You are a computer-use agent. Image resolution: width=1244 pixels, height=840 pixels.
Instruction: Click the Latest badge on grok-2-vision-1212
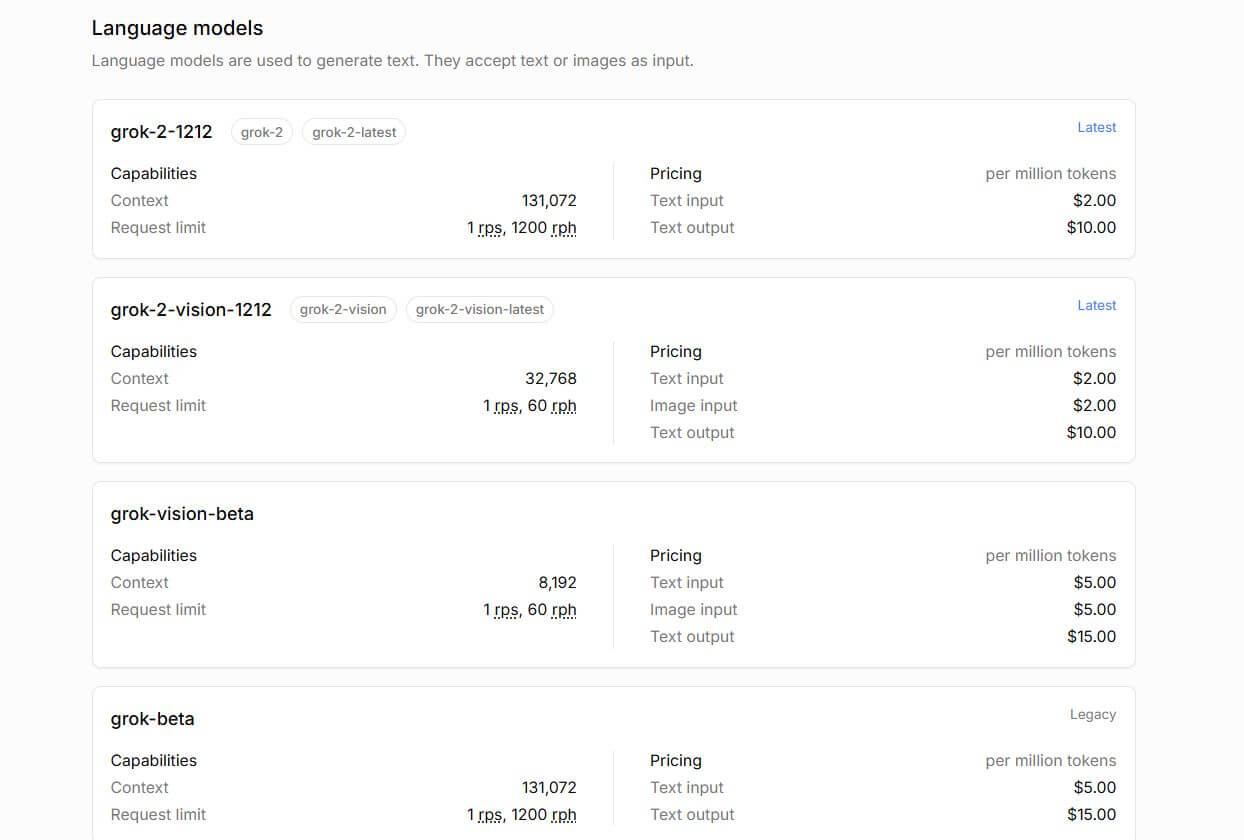[x=1096, y=305]
